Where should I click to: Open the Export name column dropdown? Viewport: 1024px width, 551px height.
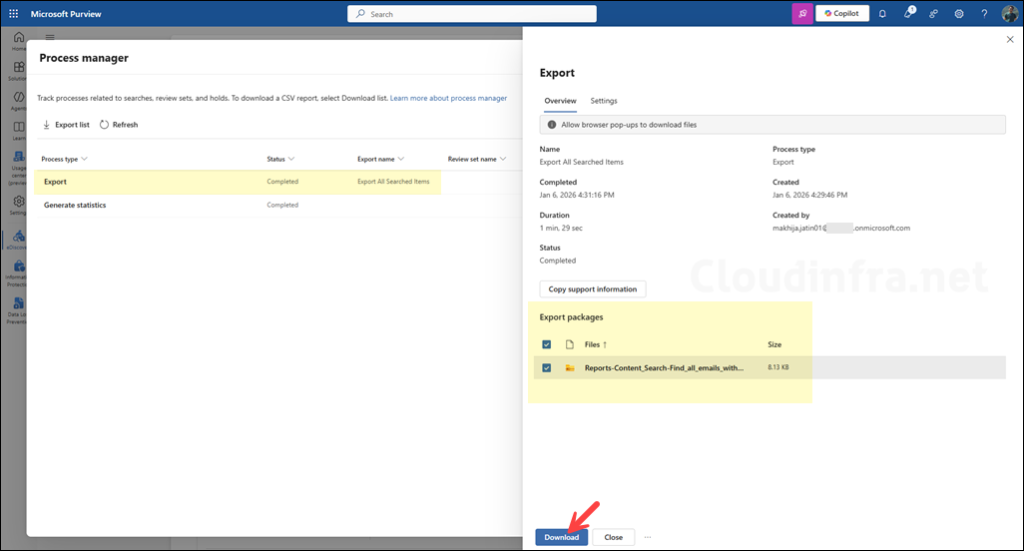tap(401, 159)
